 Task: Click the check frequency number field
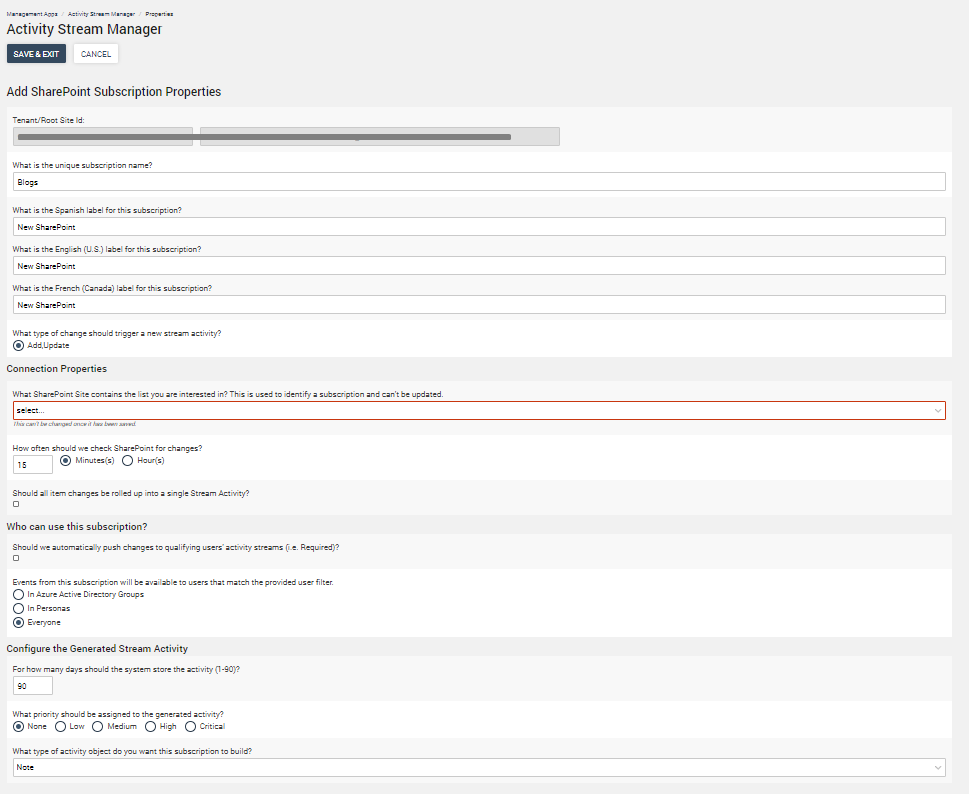(x=33, y=465)
